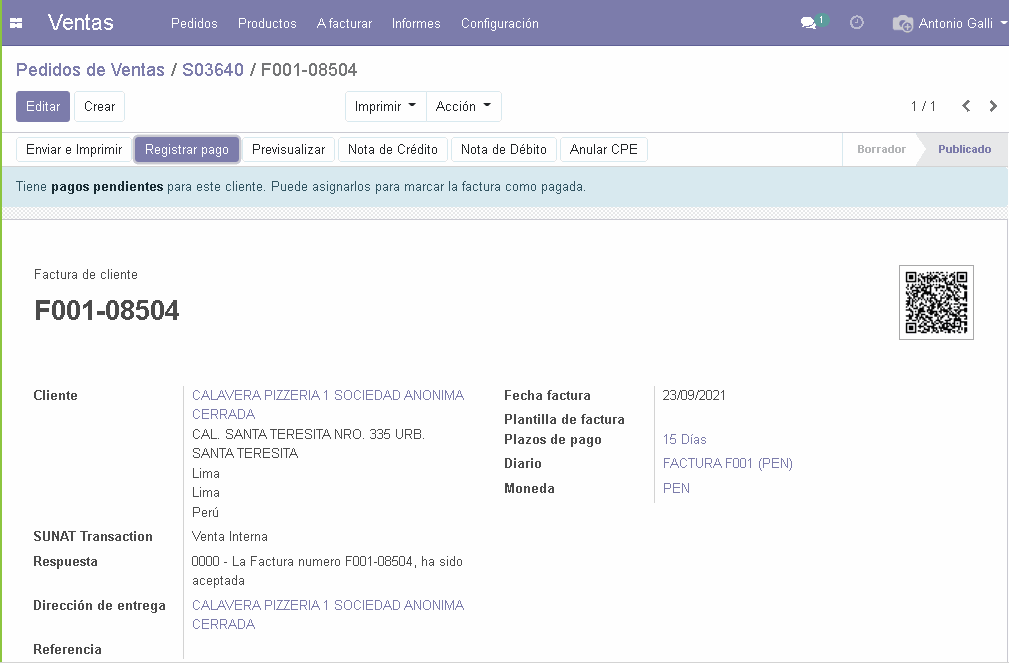Screen dimensions: 1009x663
Task: Open the Informes menu
Action: 416,23
